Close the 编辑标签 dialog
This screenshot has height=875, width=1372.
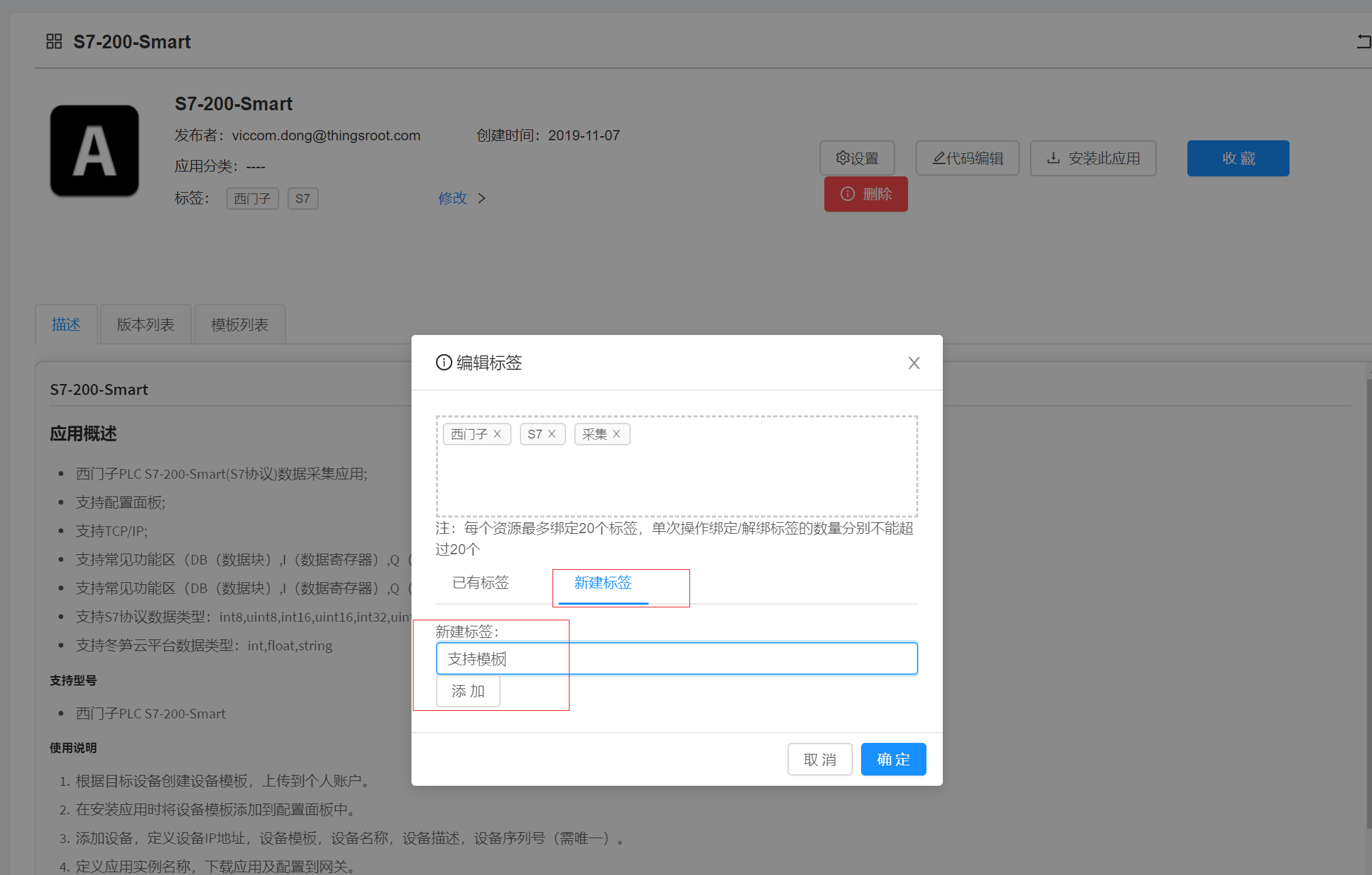click(x=914, y=363)
